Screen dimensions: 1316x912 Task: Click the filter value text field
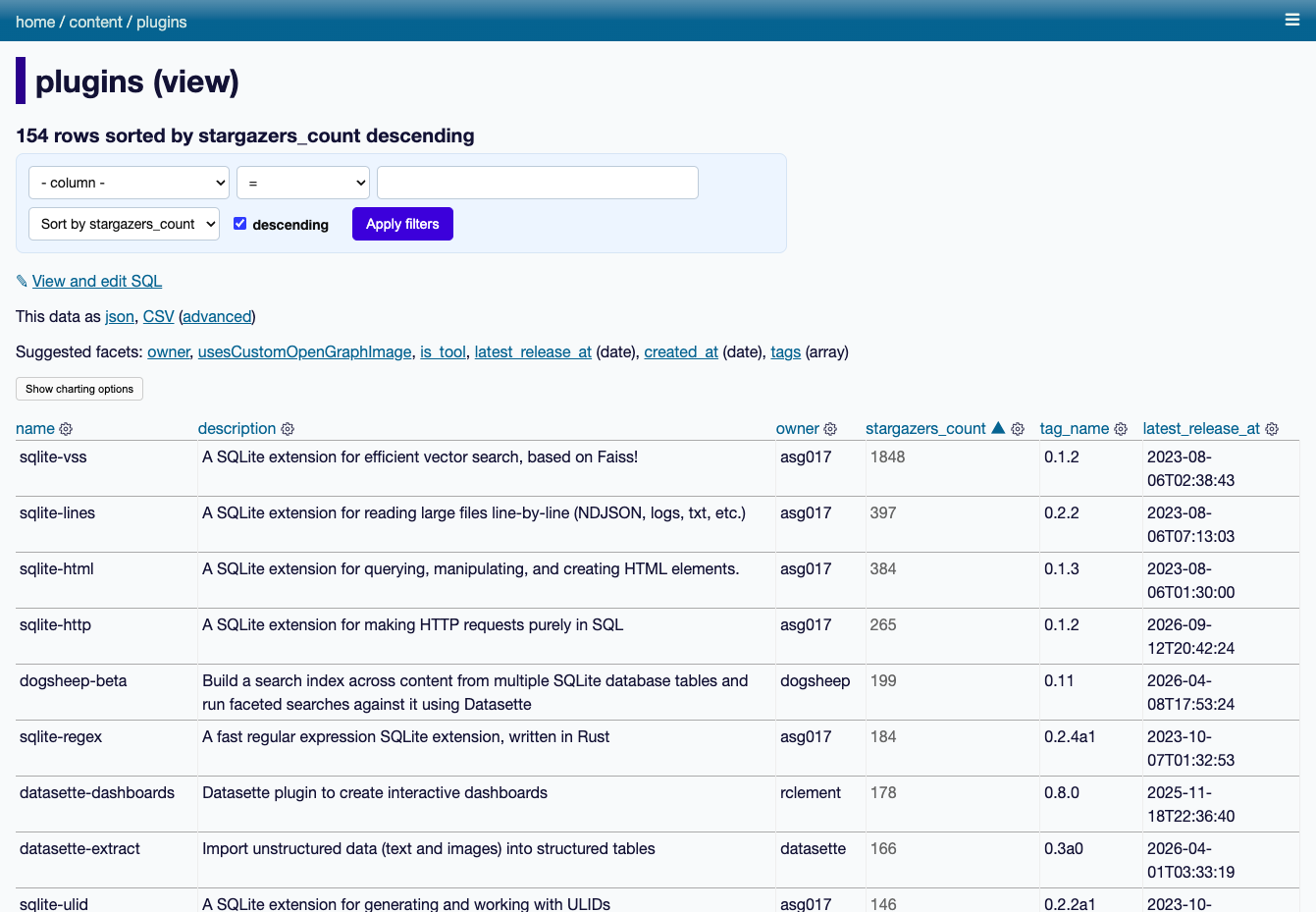tap(538, 183)
